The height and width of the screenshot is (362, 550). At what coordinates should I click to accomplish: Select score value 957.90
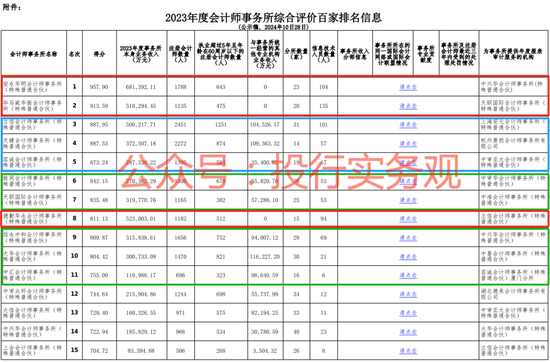99,87
